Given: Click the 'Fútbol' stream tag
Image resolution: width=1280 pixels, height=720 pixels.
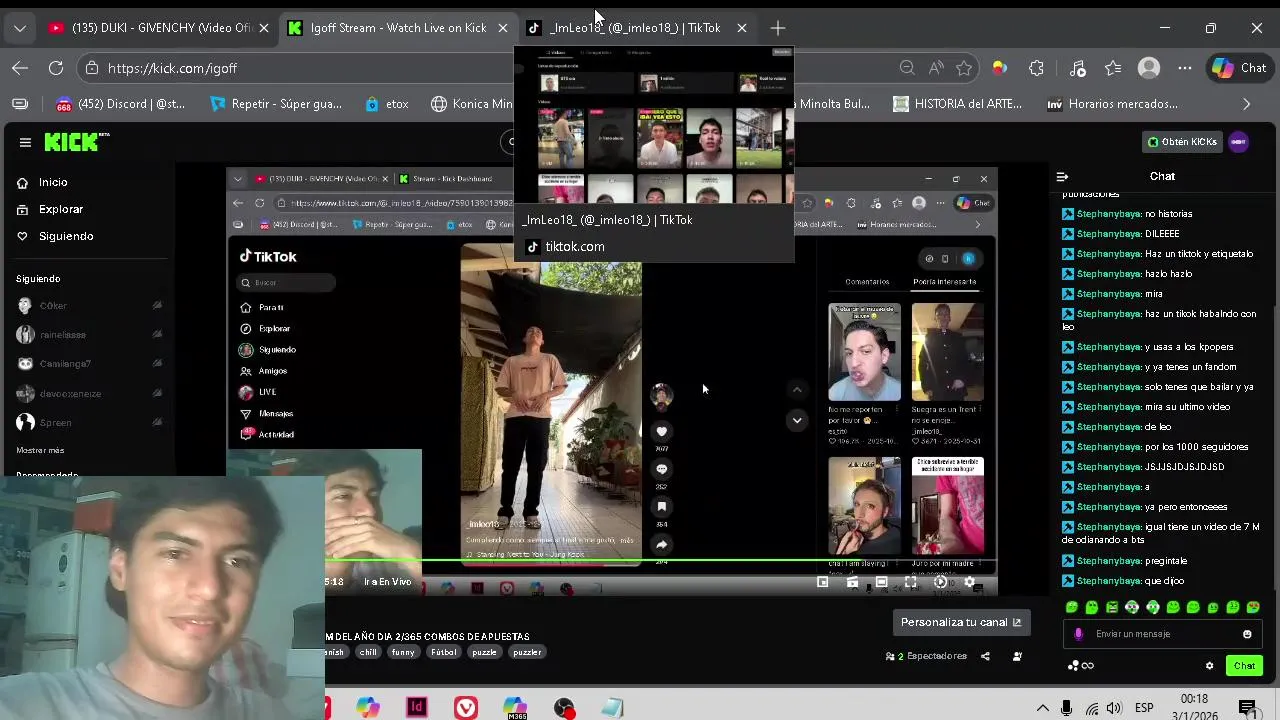Looking at the screenshot, I should (443, 652).
